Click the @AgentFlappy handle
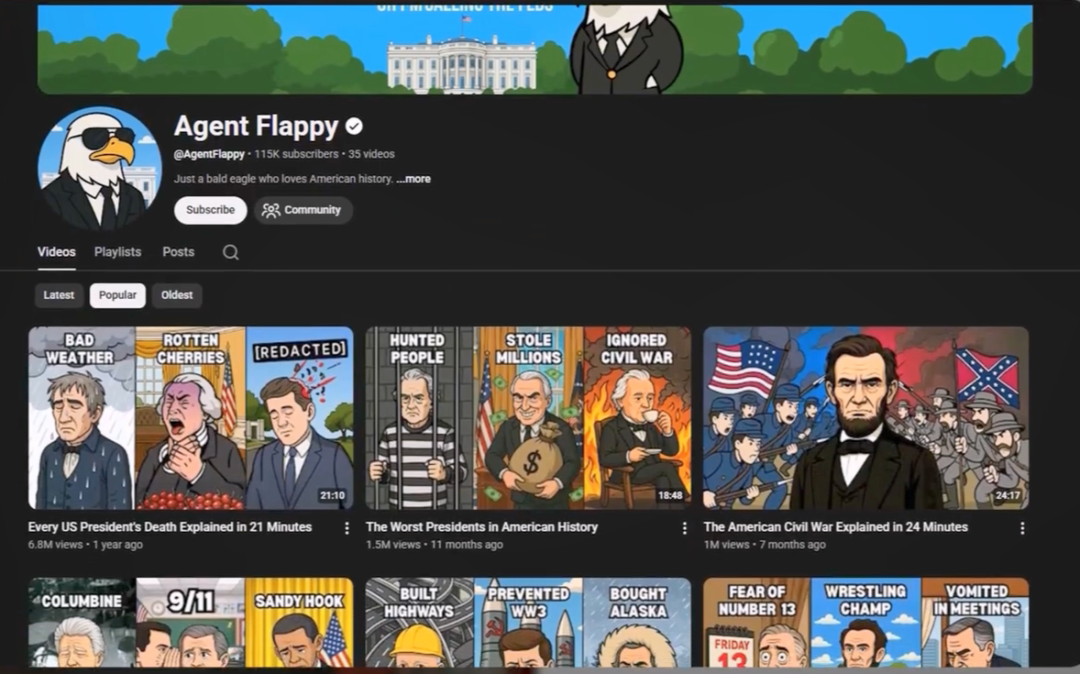 pyautogui.click(x=209, y=154)
